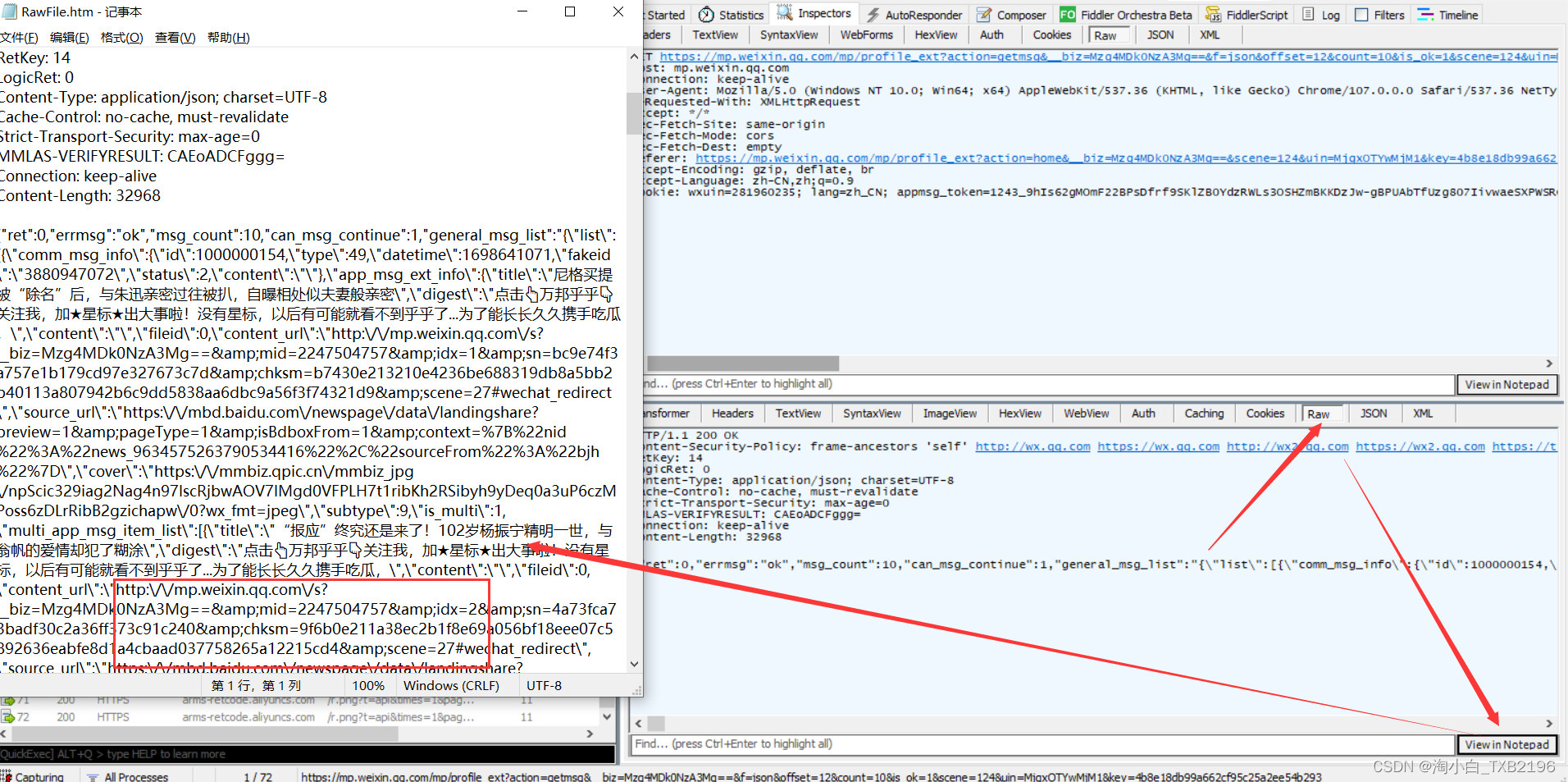Screen dimensions: 1568x782
Task: Open the Referer URL link
Action: 1125,158
